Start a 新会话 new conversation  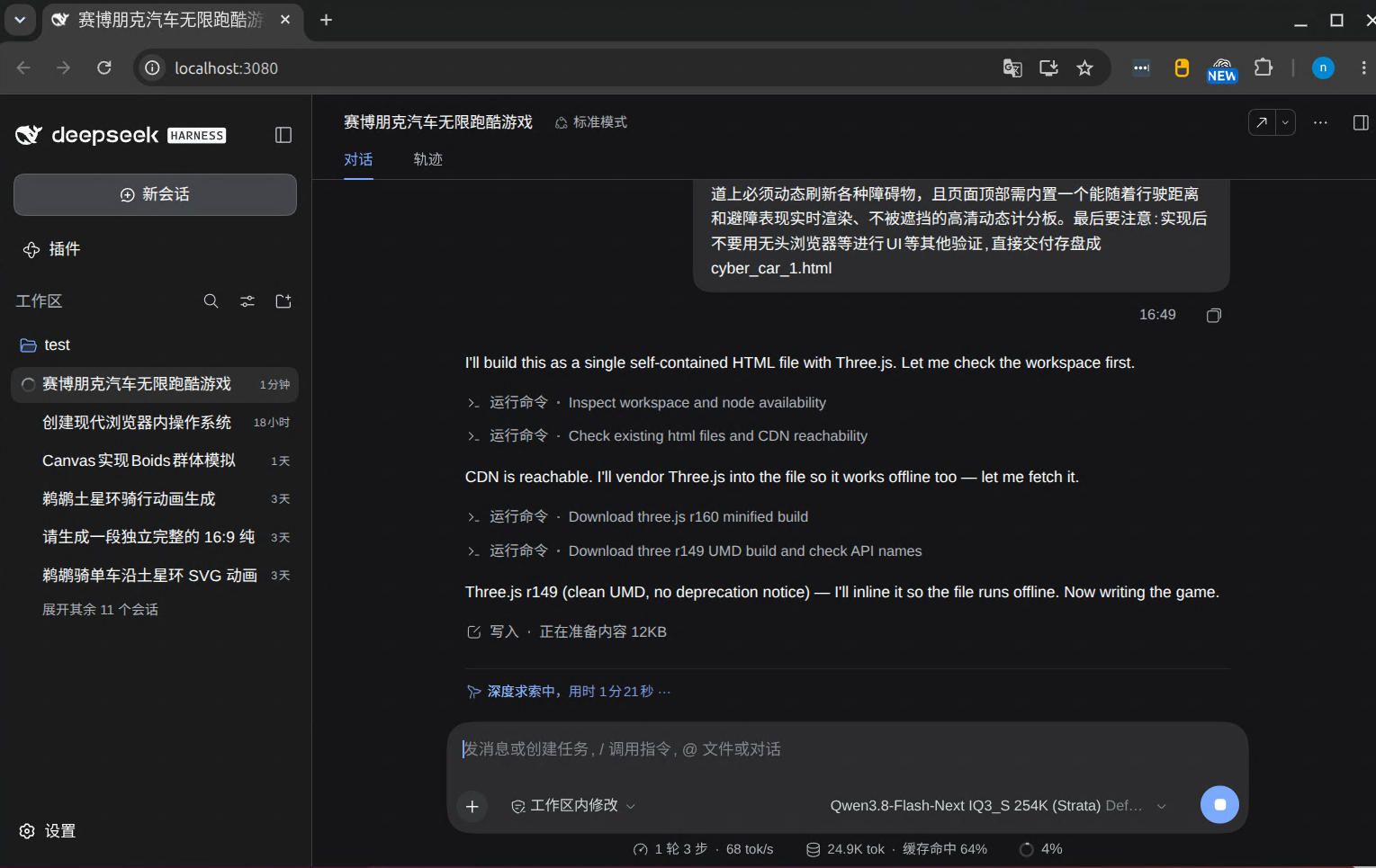coord(155,194)
